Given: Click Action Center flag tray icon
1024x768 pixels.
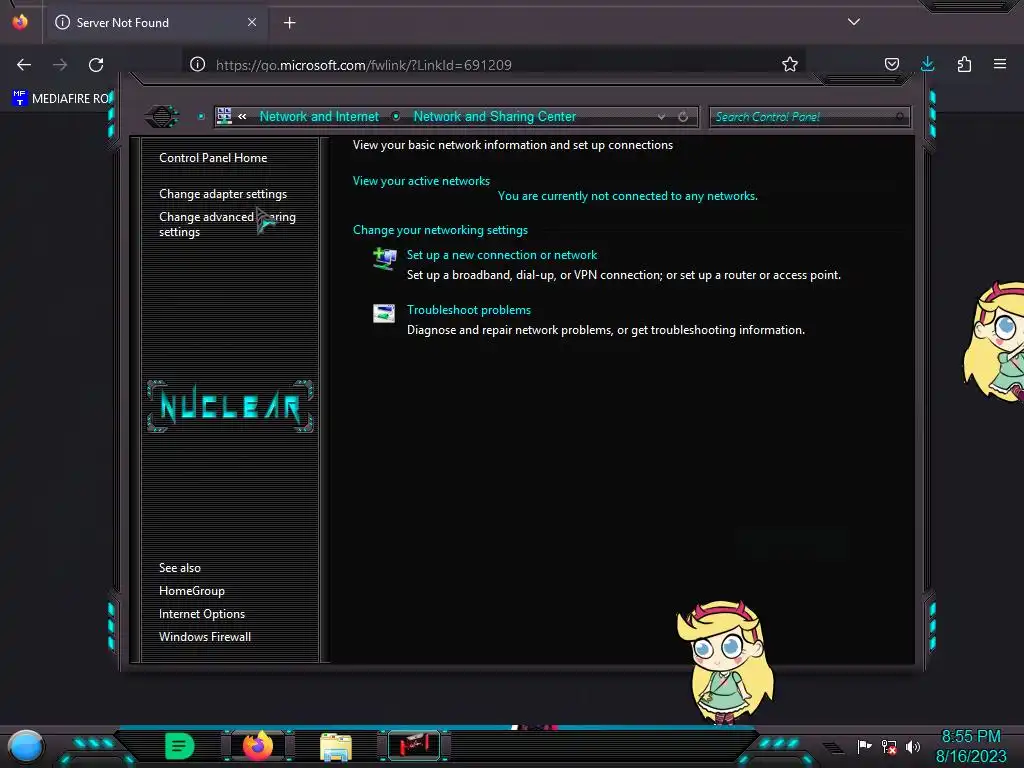Looking at the screenshot, I should (x=864, y=746).
